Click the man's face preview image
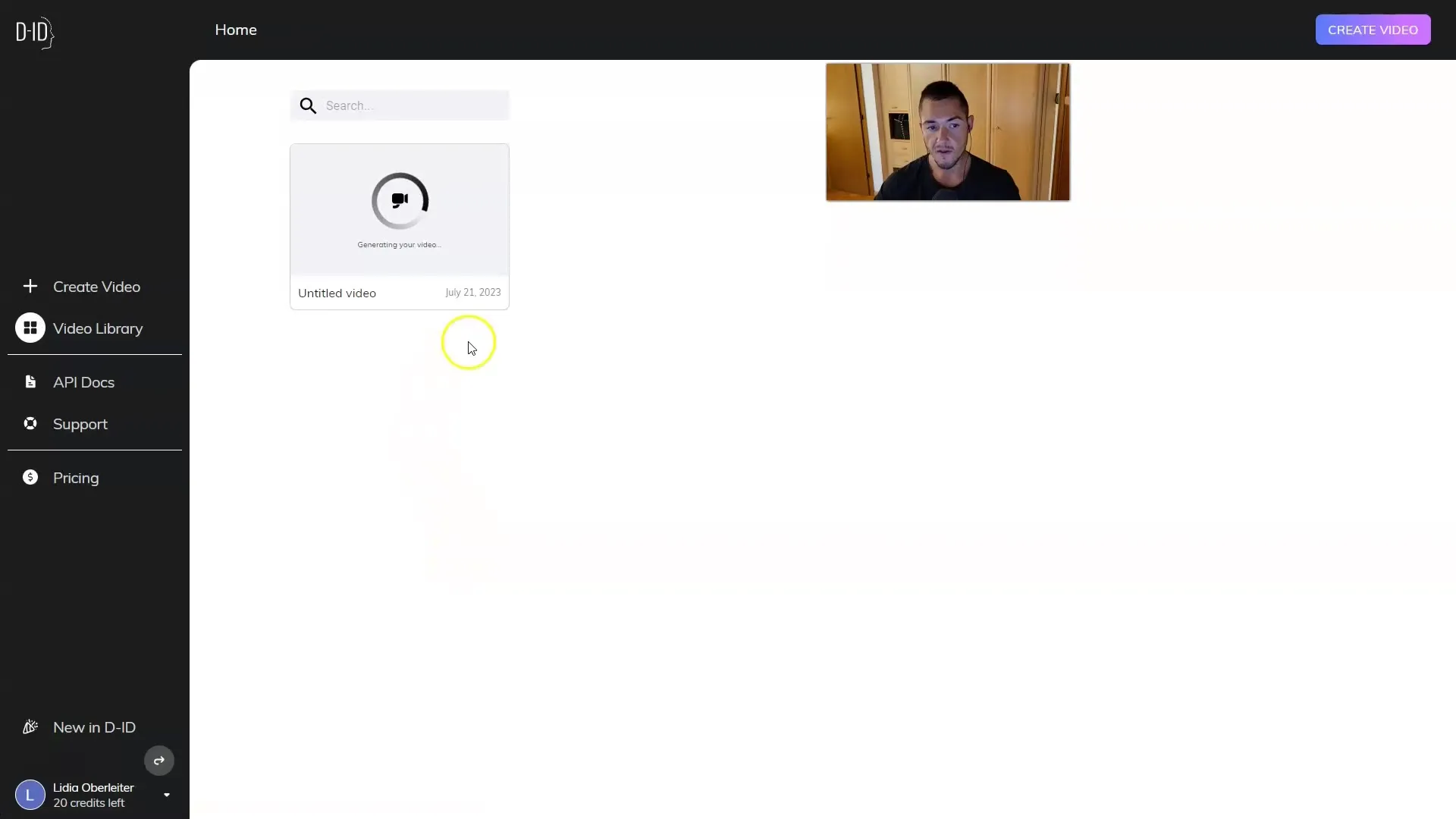The height and width of the screenshot is (819, 1456). [947, 131]
